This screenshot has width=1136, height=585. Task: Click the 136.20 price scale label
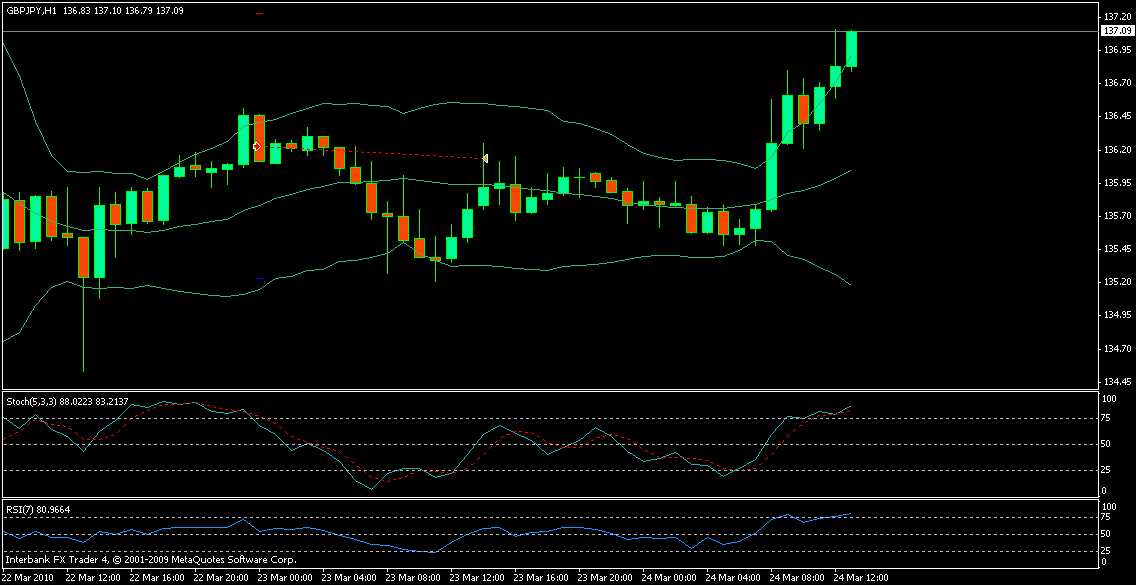click(1117, 150)
